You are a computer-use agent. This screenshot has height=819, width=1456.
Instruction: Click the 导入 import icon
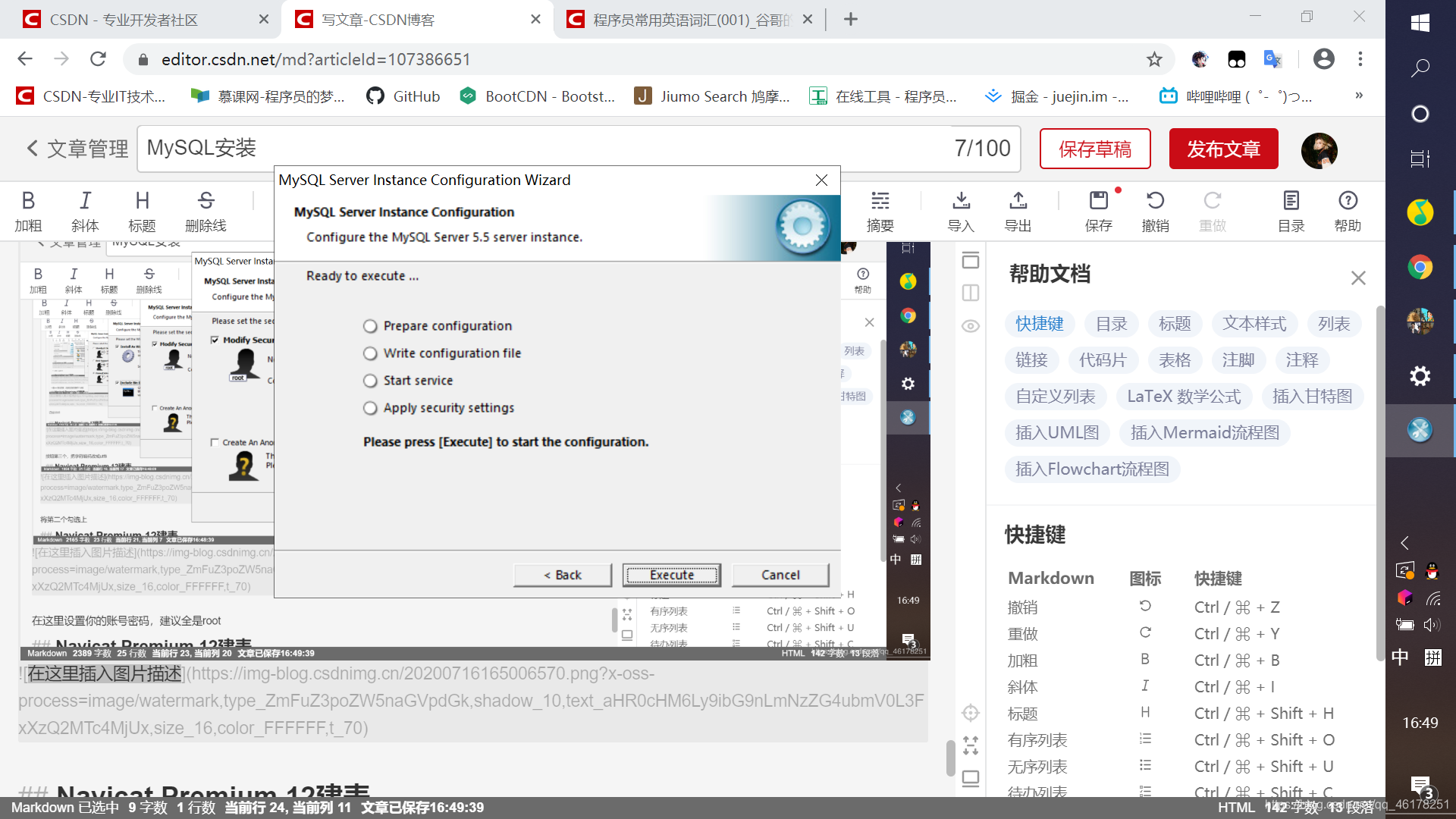click(x=961, y=211)
